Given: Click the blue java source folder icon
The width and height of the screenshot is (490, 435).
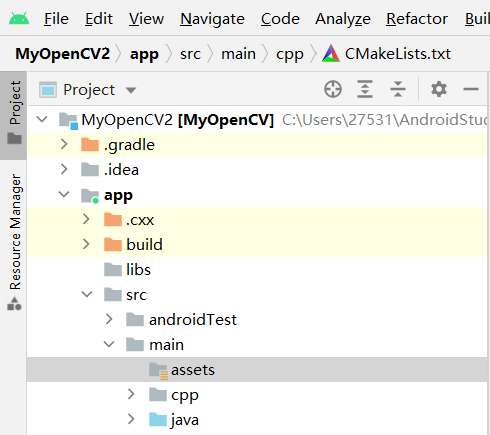Looking at the screenshot, I should (x=158, y=419).
